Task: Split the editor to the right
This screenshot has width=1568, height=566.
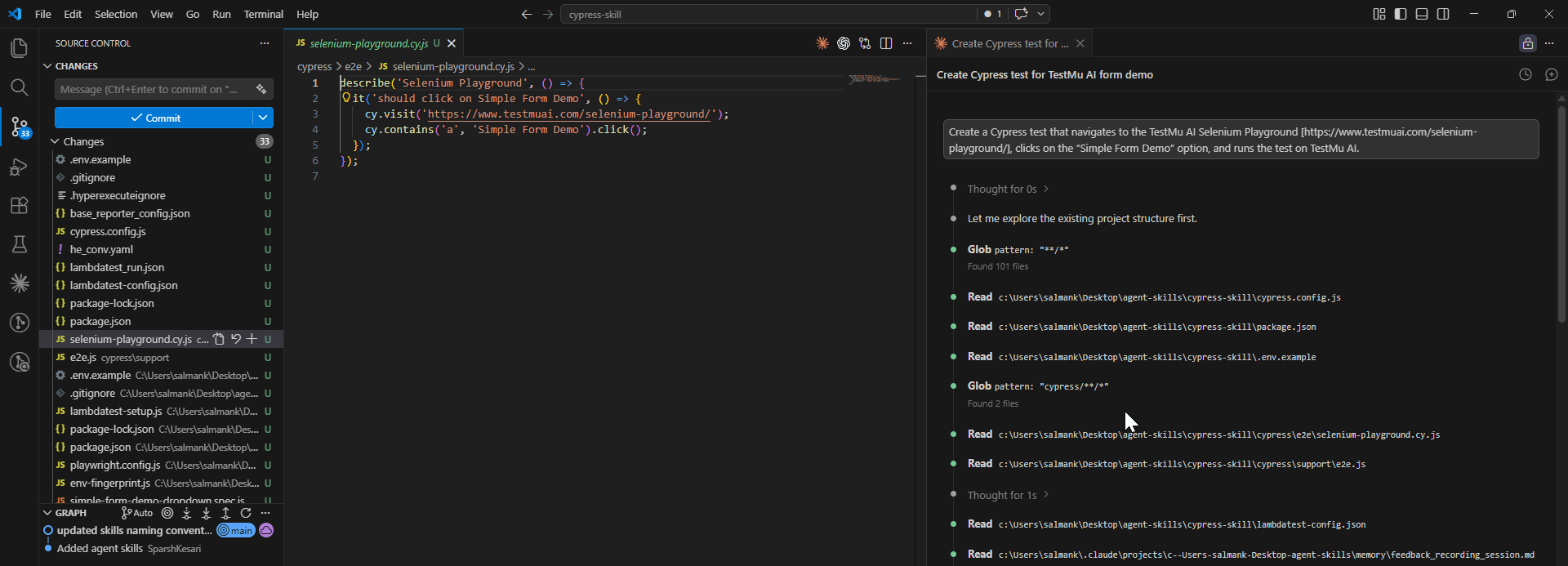Action: pyautogui.click(x=886, y=43)
